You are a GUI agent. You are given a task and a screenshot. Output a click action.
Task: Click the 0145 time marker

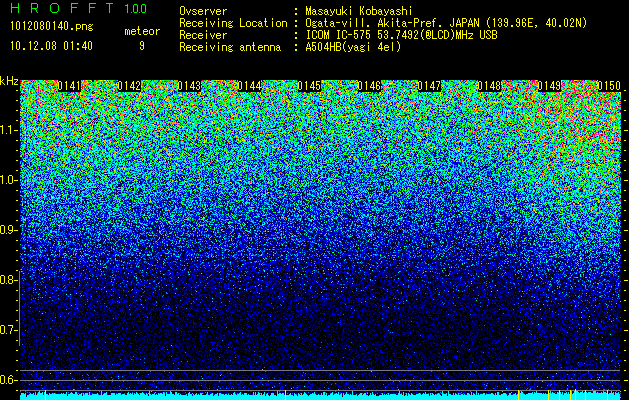click(309, 86)
